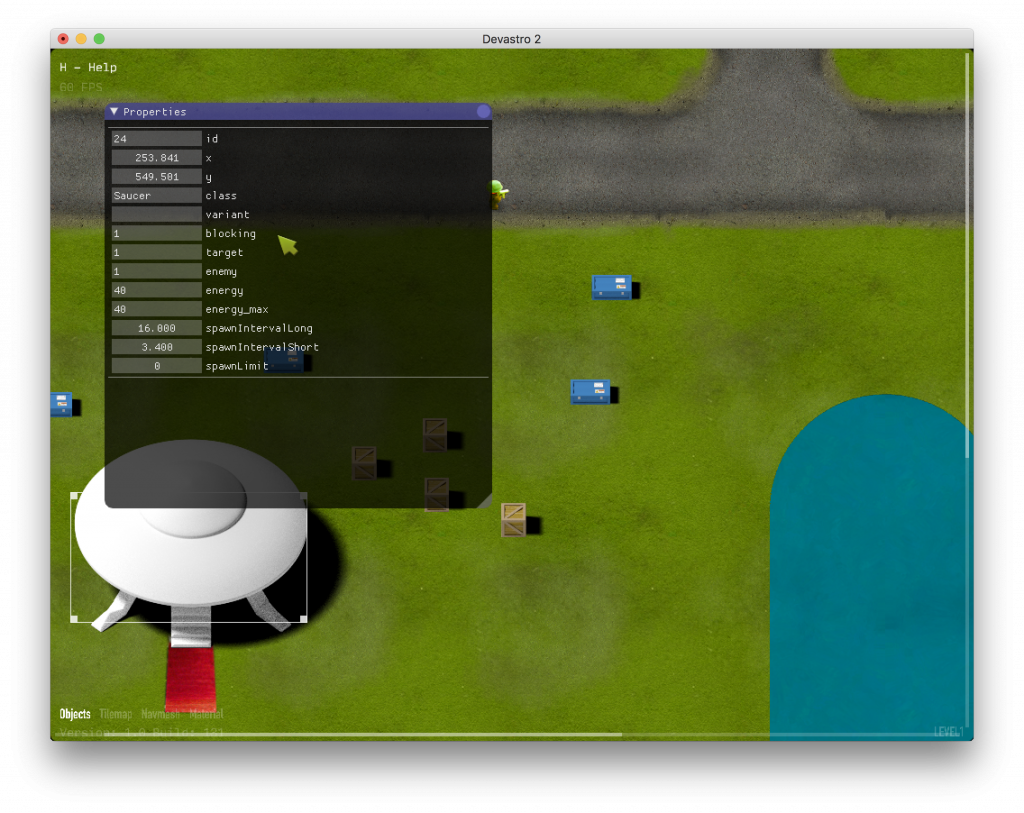Image resolution: width=1024 pixels, height=813 pixels.
Task: Switch to the Tilemap tab
Action: point(116,714)
